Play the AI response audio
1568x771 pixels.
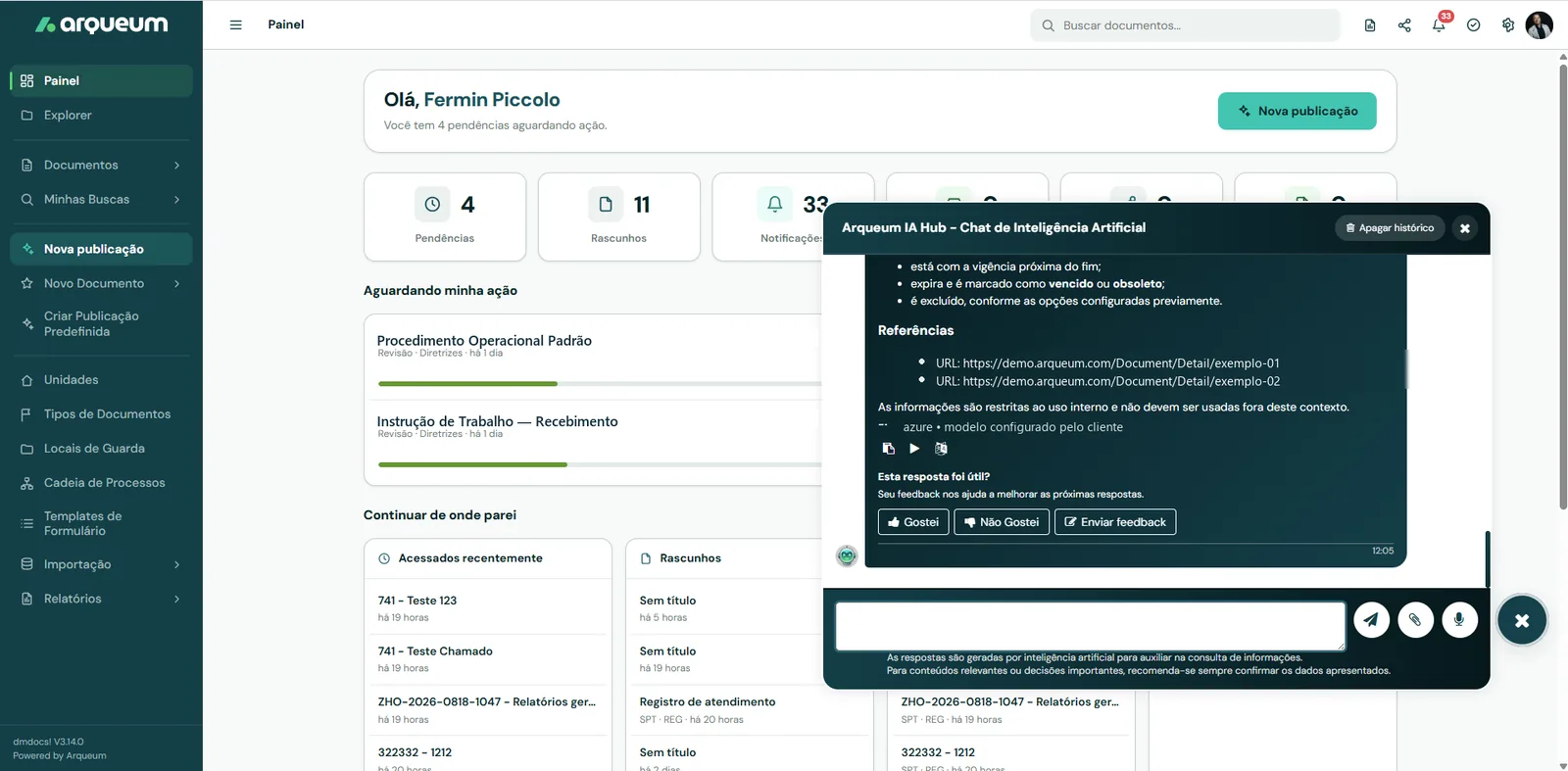[914, 449]
